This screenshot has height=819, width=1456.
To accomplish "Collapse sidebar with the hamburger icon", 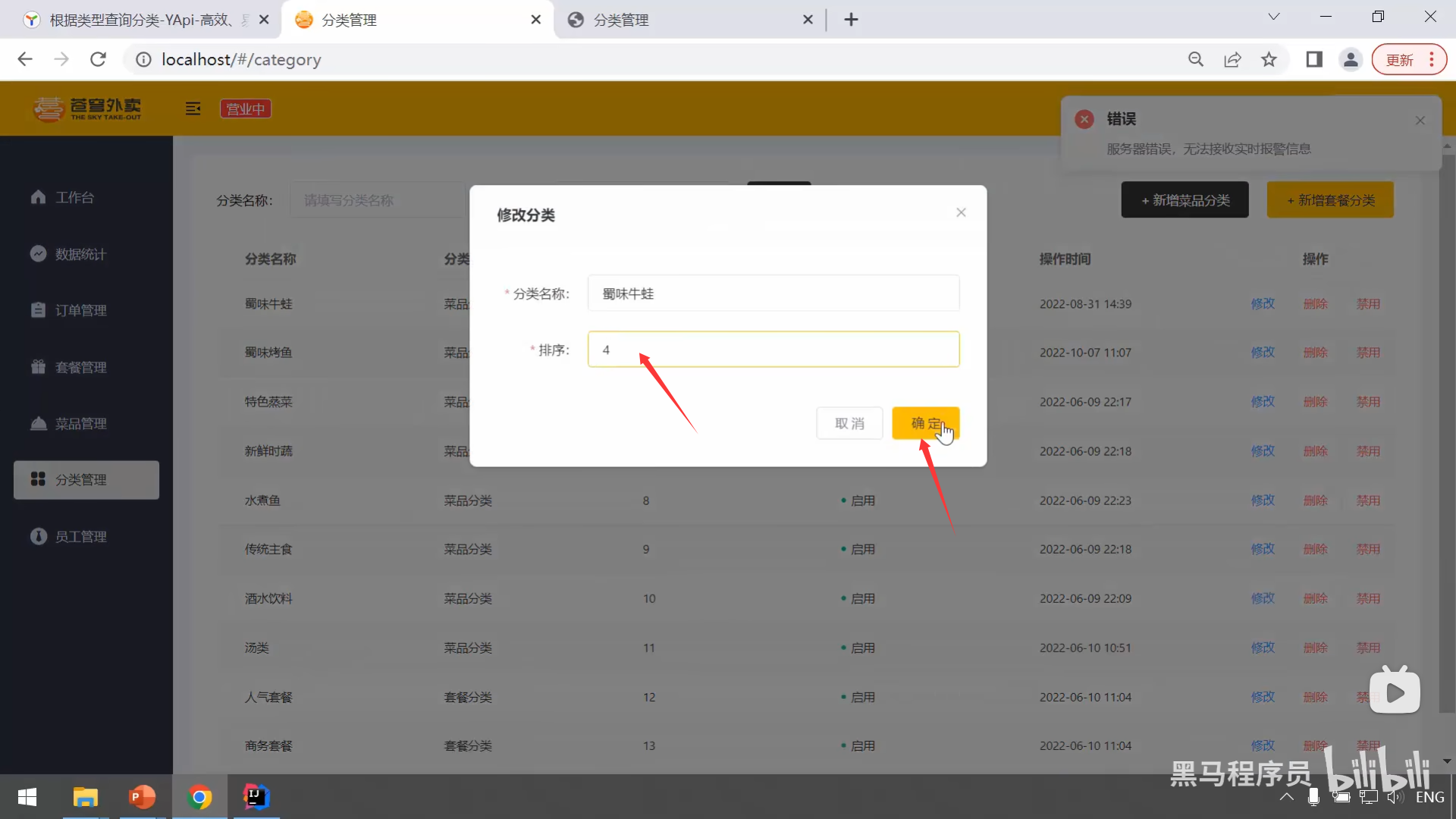I will [x=193, y=108].
